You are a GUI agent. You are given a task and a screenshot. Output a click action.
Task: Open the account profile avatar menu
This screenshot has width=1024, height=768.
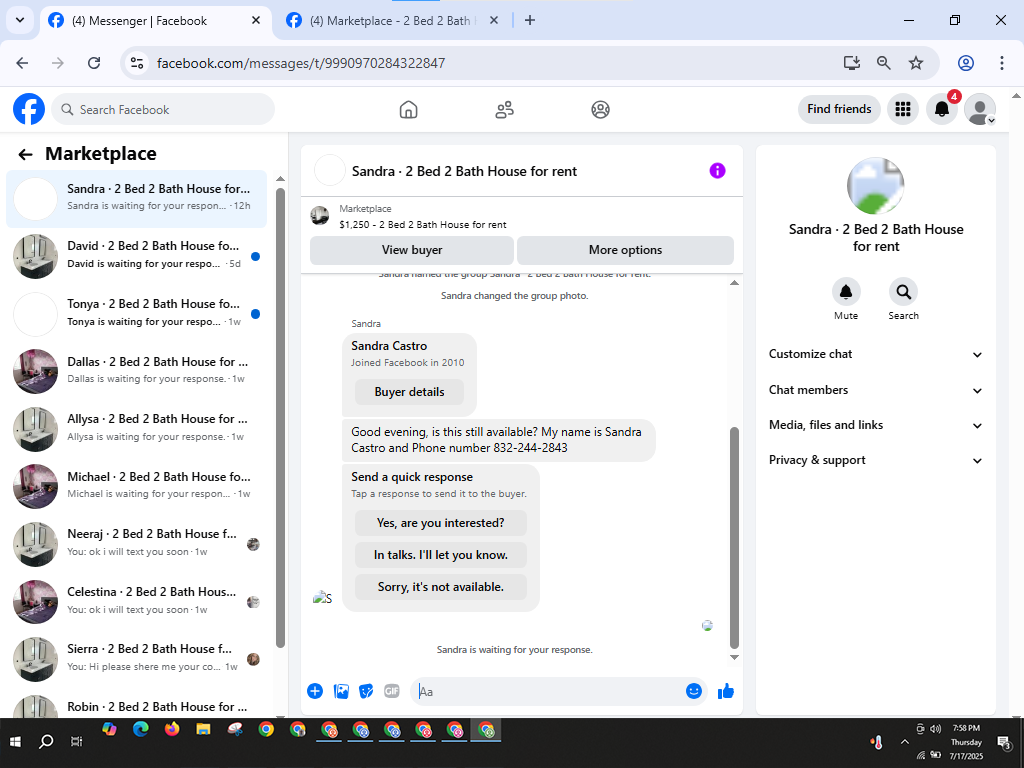(980, 109)
